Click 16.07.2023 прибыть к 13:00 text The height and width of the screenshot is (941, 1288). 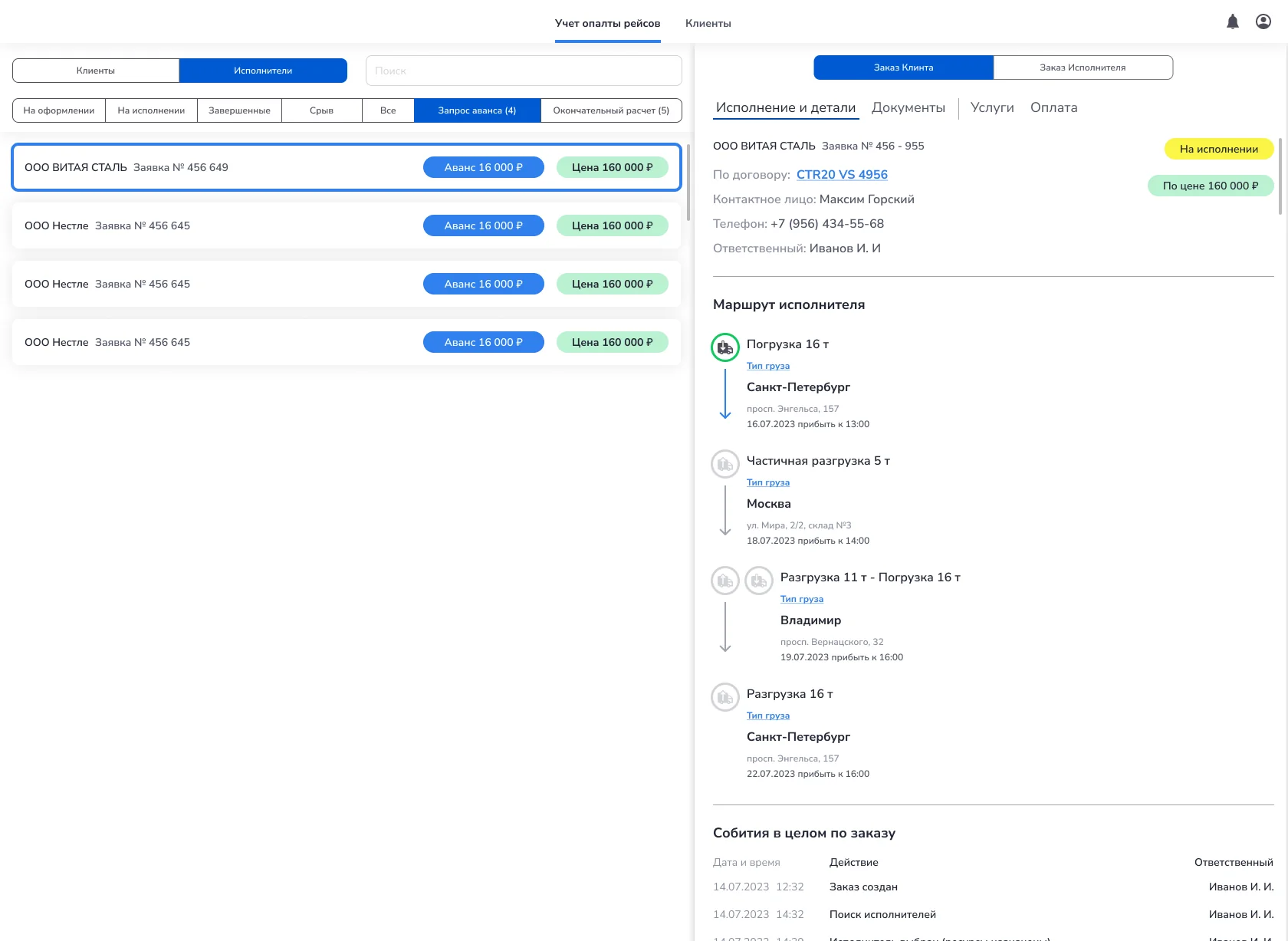point(808,424)
